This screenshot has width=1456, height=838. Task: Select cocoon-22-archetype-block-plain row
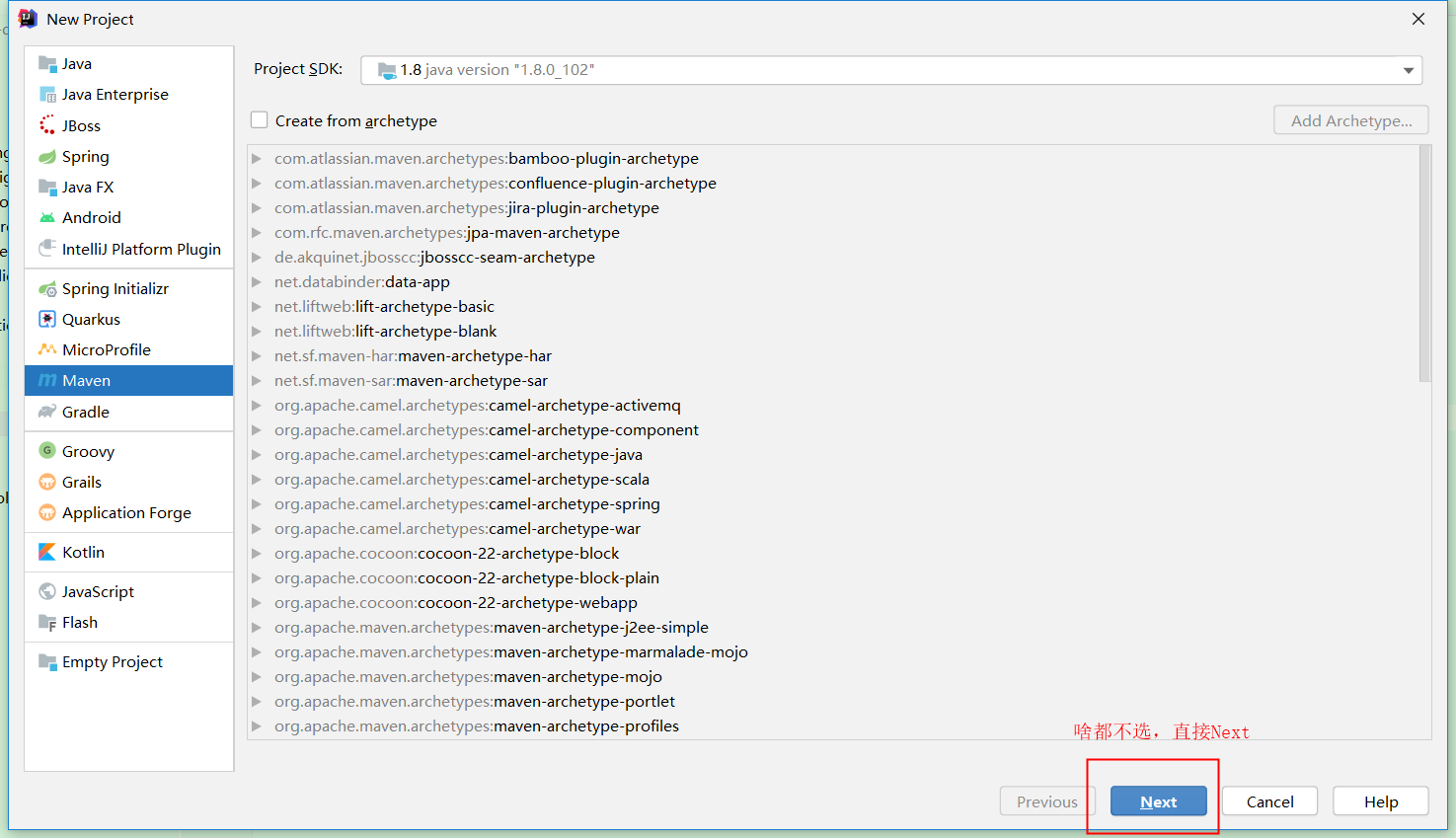click(x=832, y=577)
